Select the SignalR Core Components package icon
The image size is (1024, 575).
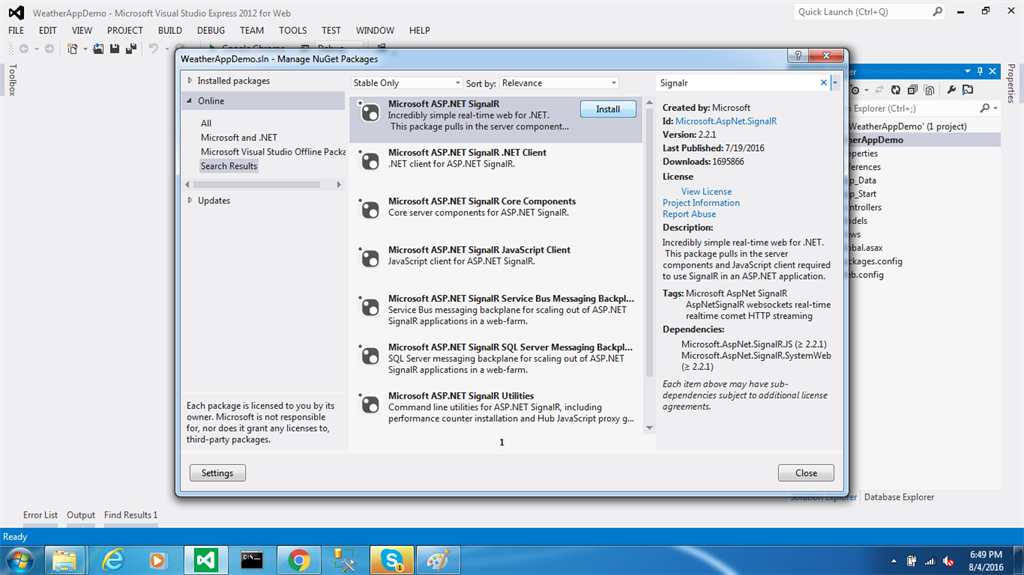point(370,209)
